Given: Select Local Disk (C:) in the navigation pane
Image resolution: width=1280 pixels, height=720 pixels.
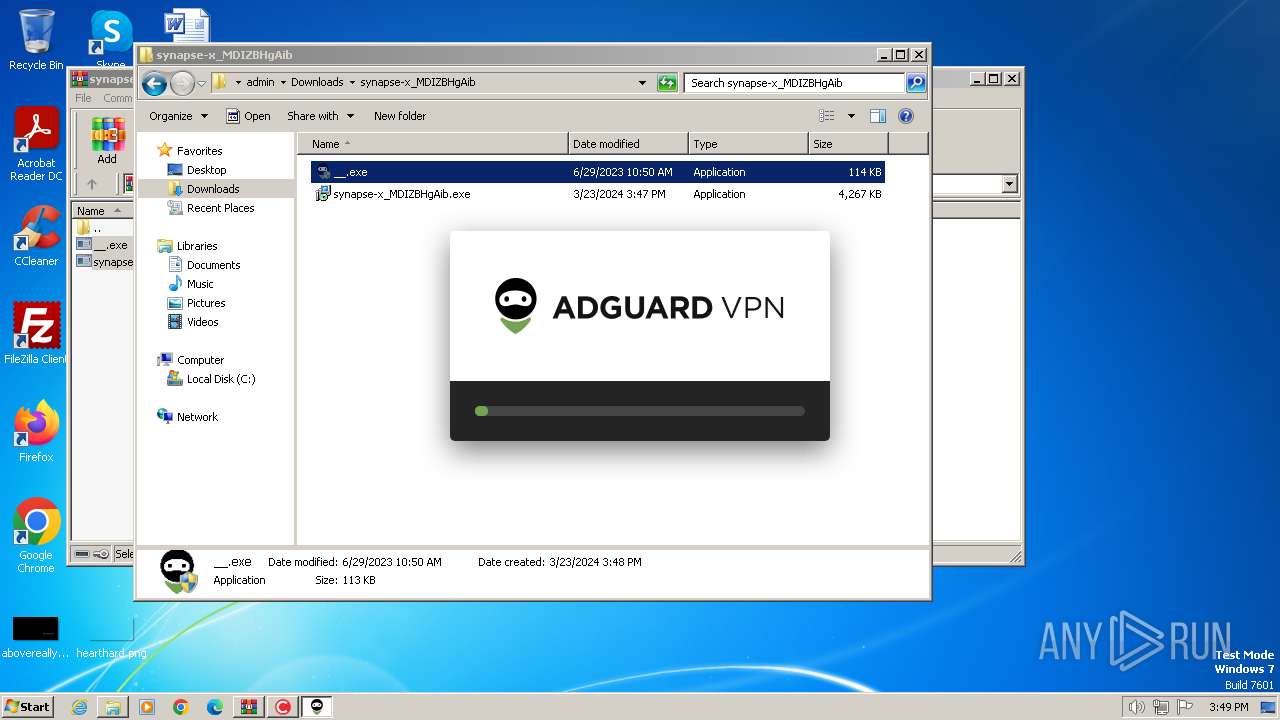Looking at the screenshot, I should 220,379.
